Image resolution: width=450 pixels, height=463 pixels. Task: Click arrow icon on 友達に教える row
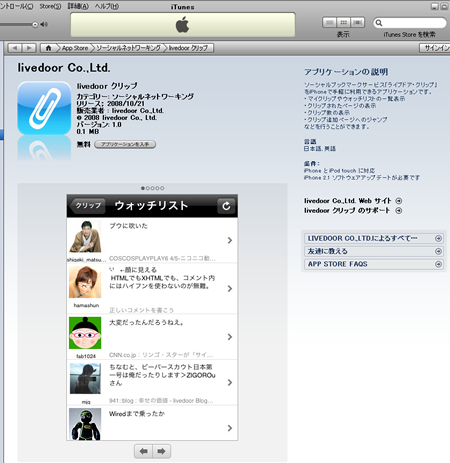point(439,251)
